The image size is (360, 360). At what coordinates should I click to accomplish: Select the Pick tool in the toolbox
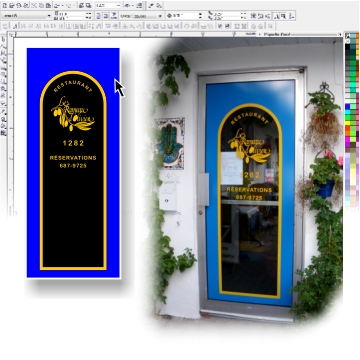click(3, 39)
